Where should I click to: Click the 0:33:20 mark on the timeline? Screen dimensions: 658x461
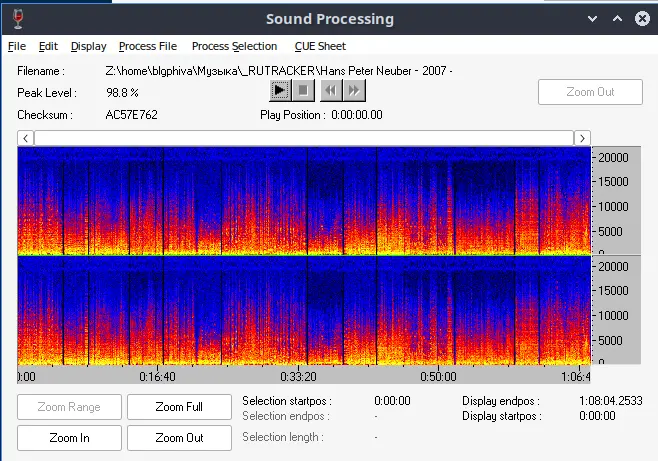click(300, 377)
